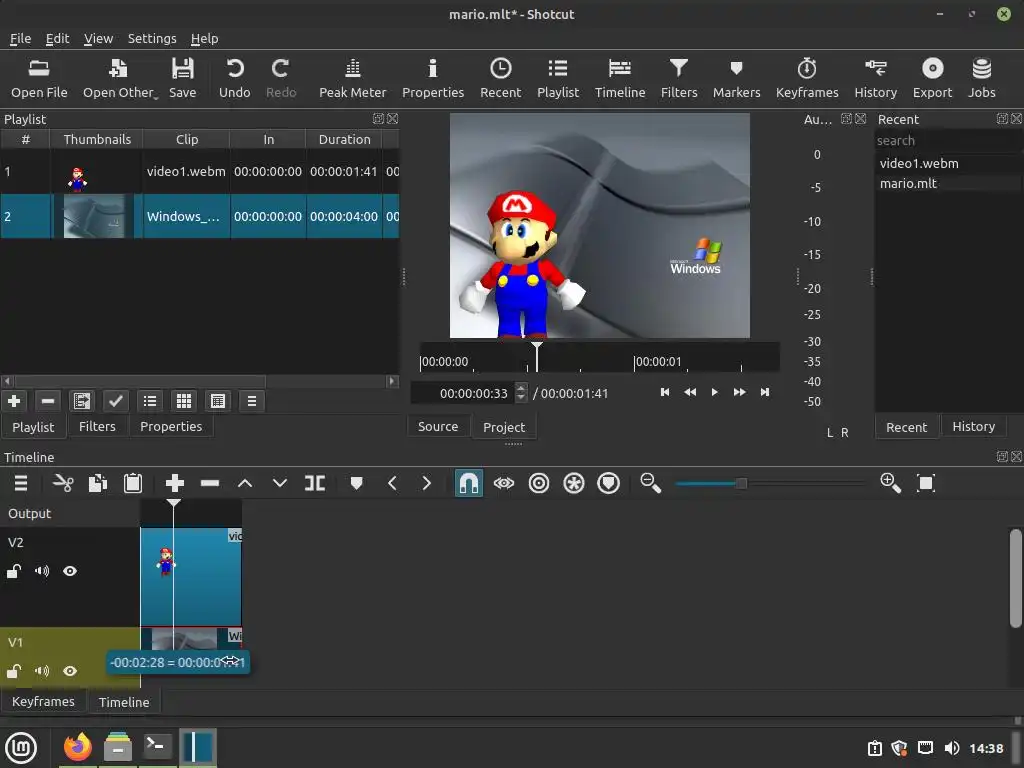
Task: Cut the selected clip with scissors icon
Action: [63, 483]
